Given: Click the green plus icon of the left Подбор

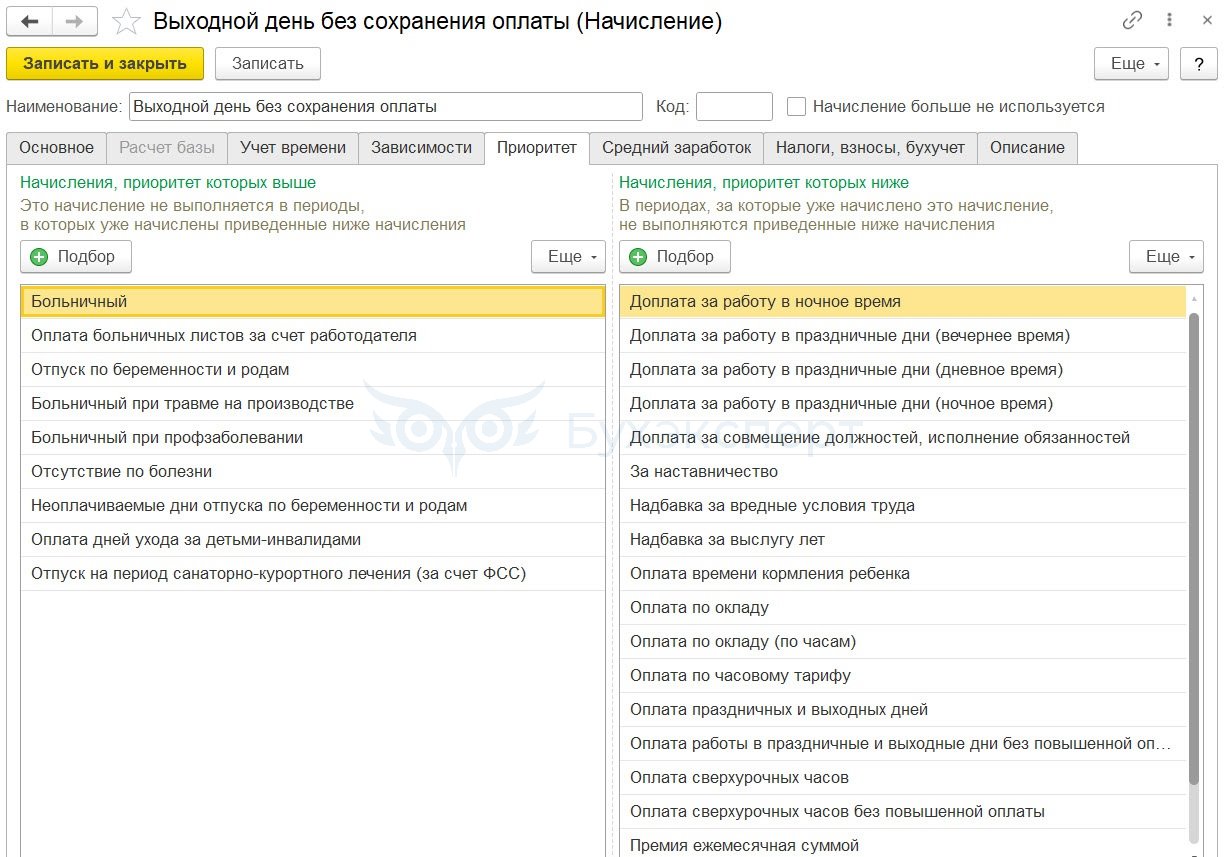Looking at the screenshot, I should 40,257.
